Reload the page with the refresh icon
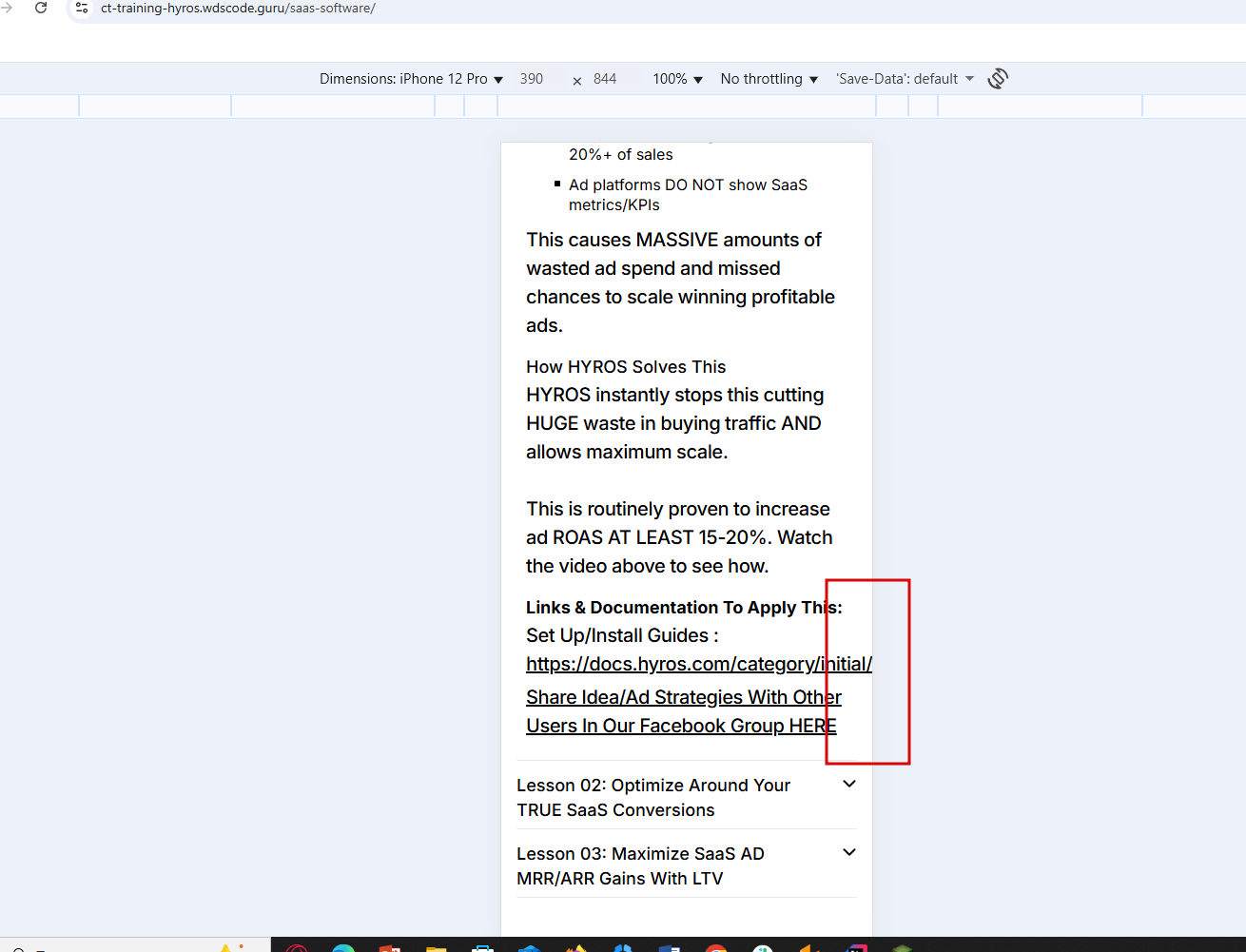Viewport: 1246px width, 952px height. (41, 8)
